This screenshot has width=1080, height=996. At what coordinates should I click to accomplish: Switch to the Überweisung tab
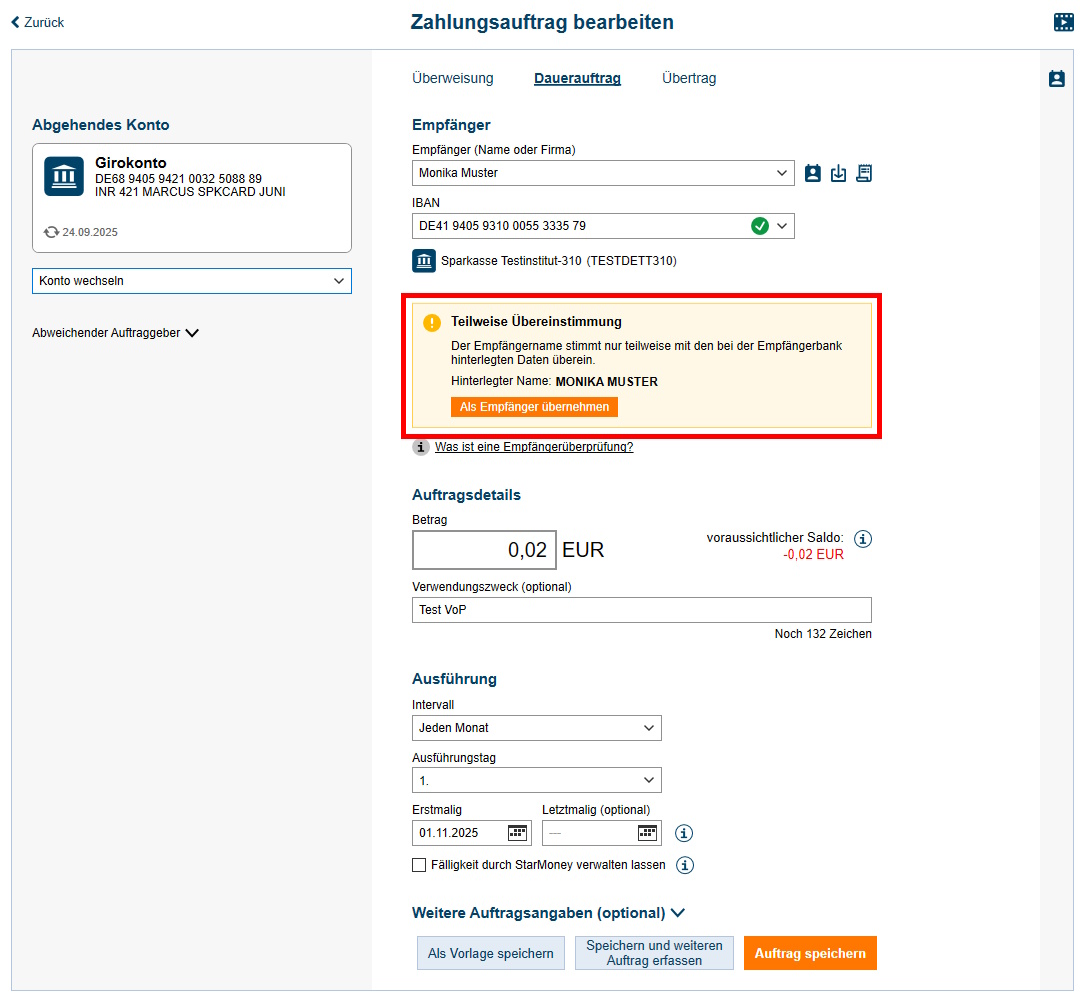pos(453,78)
